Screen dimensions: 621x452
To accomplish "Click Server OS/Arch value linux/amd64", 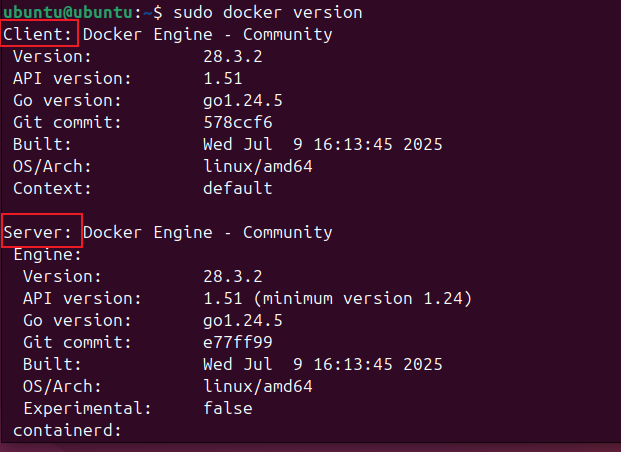I will click(258, 387).
